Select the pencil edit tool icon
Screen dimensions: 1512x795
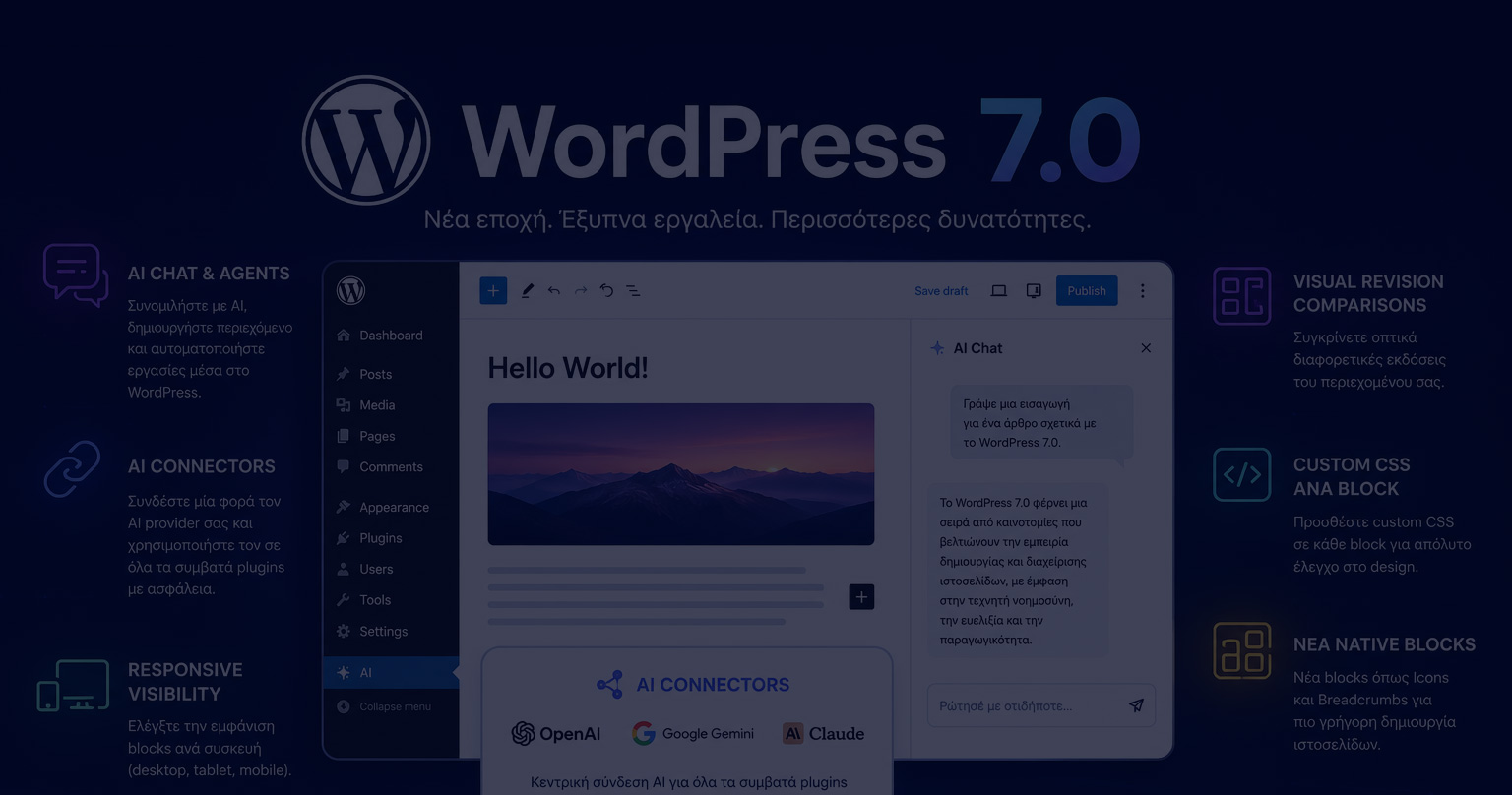pyautogui.click(x=527, y=291)
